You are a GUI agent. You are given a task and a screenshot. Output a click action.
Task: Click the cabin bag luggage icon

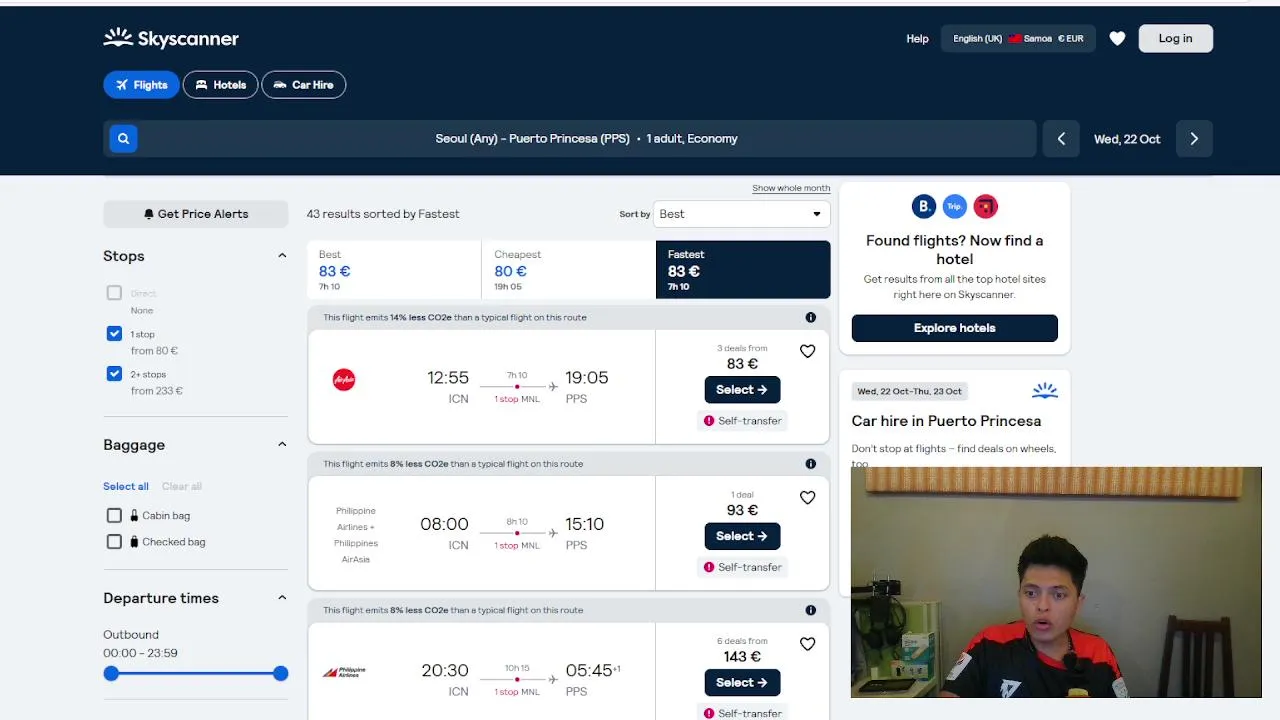point(134,515)
